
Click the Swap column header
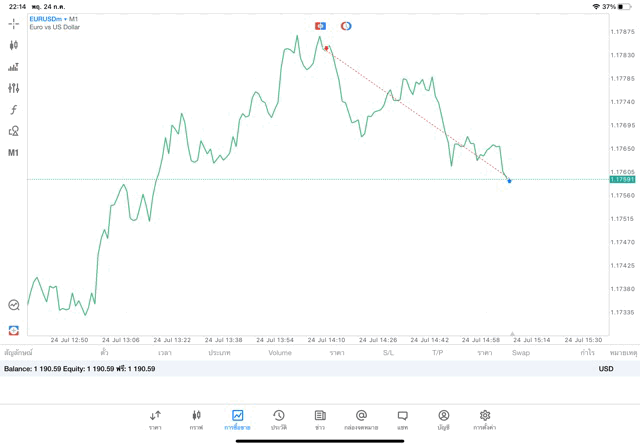521,352
